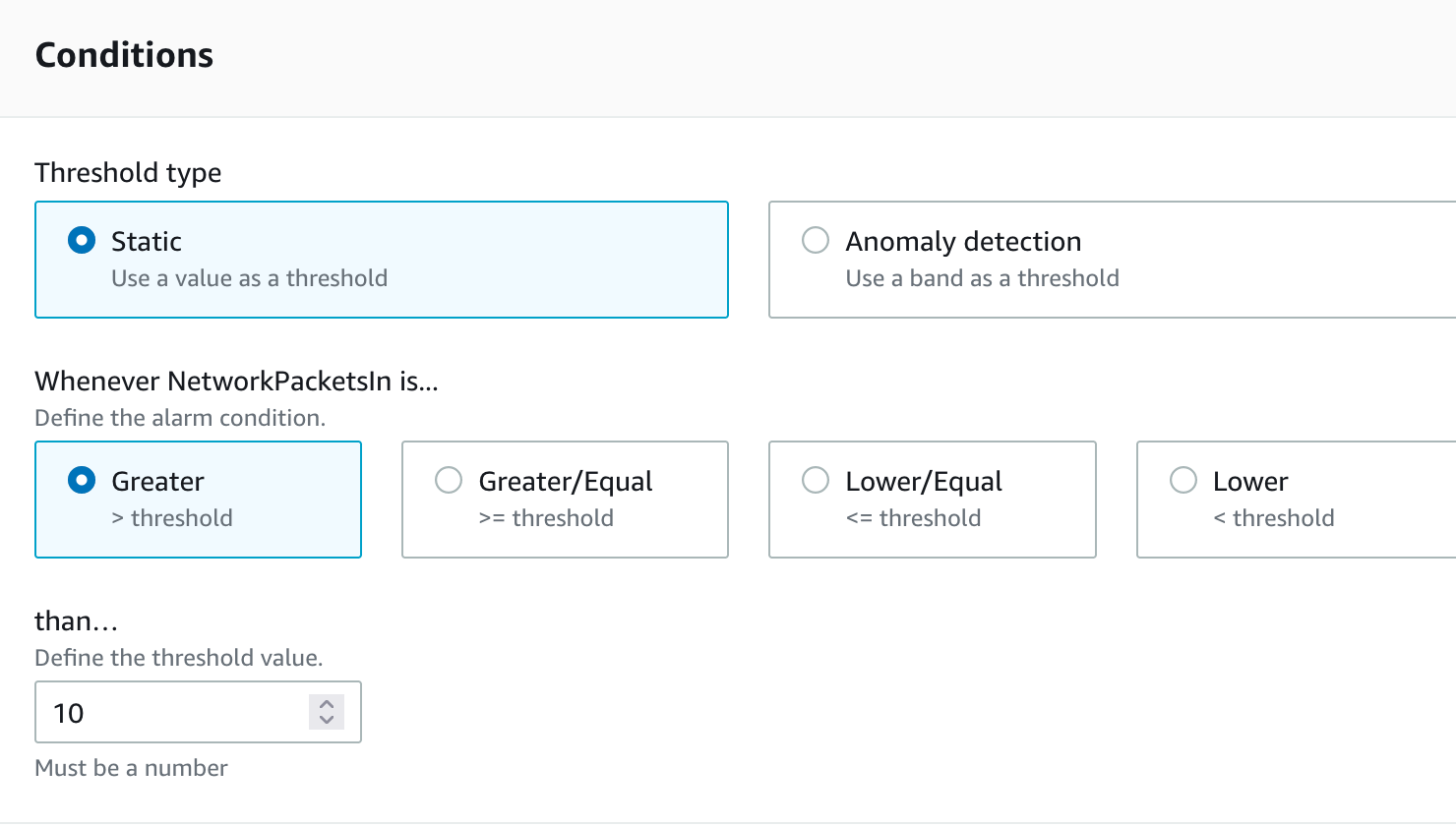Screen dimensions: 1456x826
Task: Click the ">= threshold" description text
Action: [x=546, y=518]
